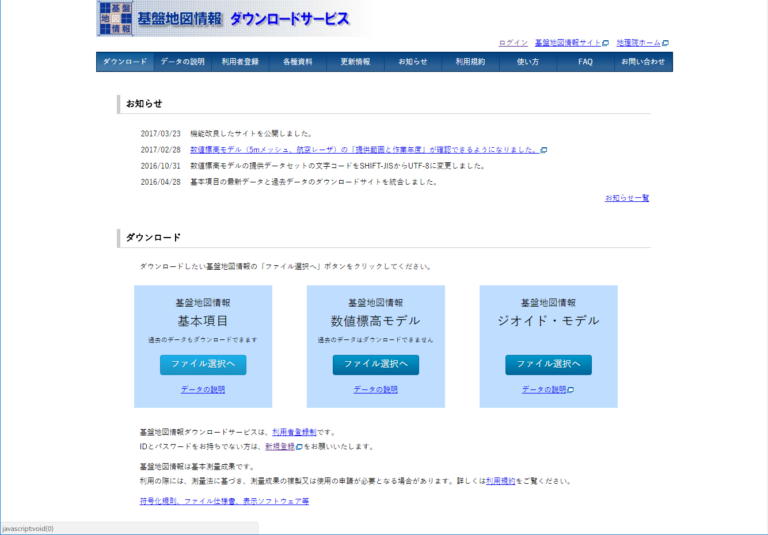Click ファイル選択へ button for 数値標高モデル
Image resolution: width=768 pixels, height=535 pixels.
click(x=376, y=364)
